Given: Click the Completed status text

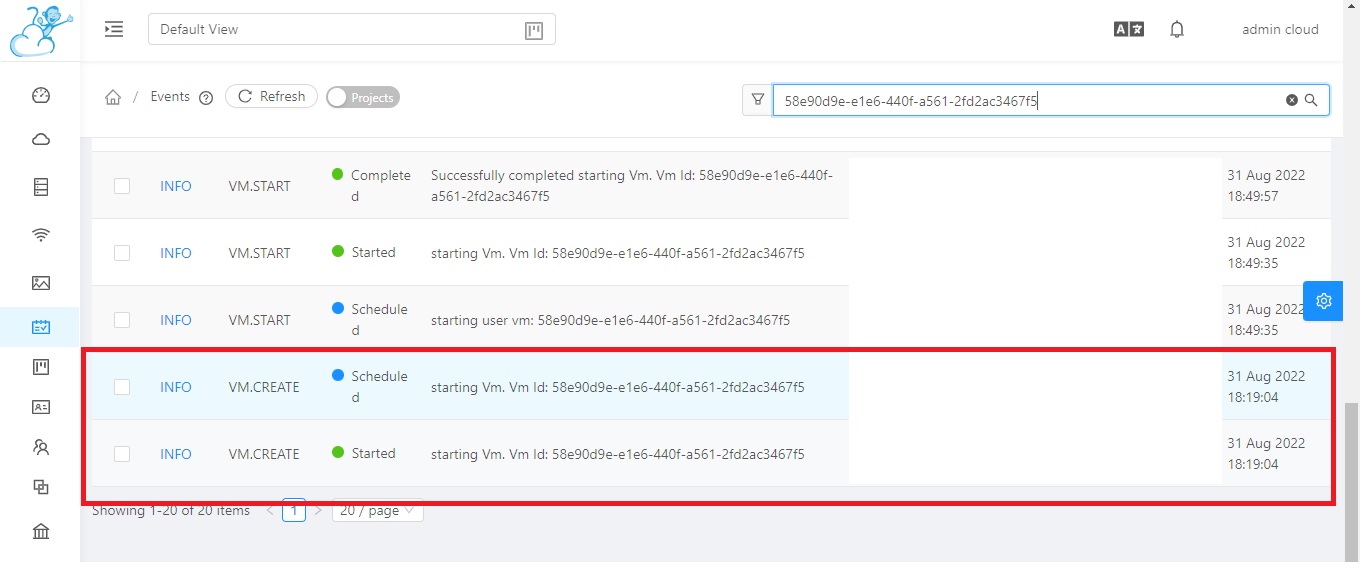Looking at the screenshot, I should (381, 186).
